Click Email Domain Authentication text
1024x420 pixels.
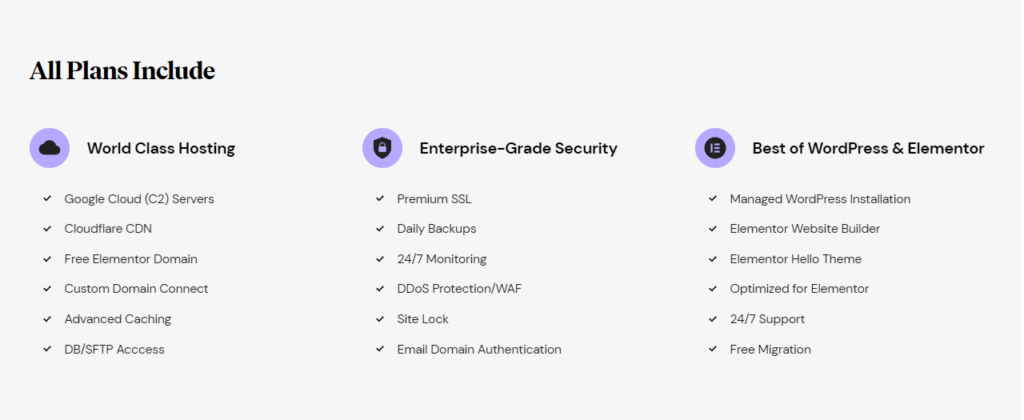(479, 349)
